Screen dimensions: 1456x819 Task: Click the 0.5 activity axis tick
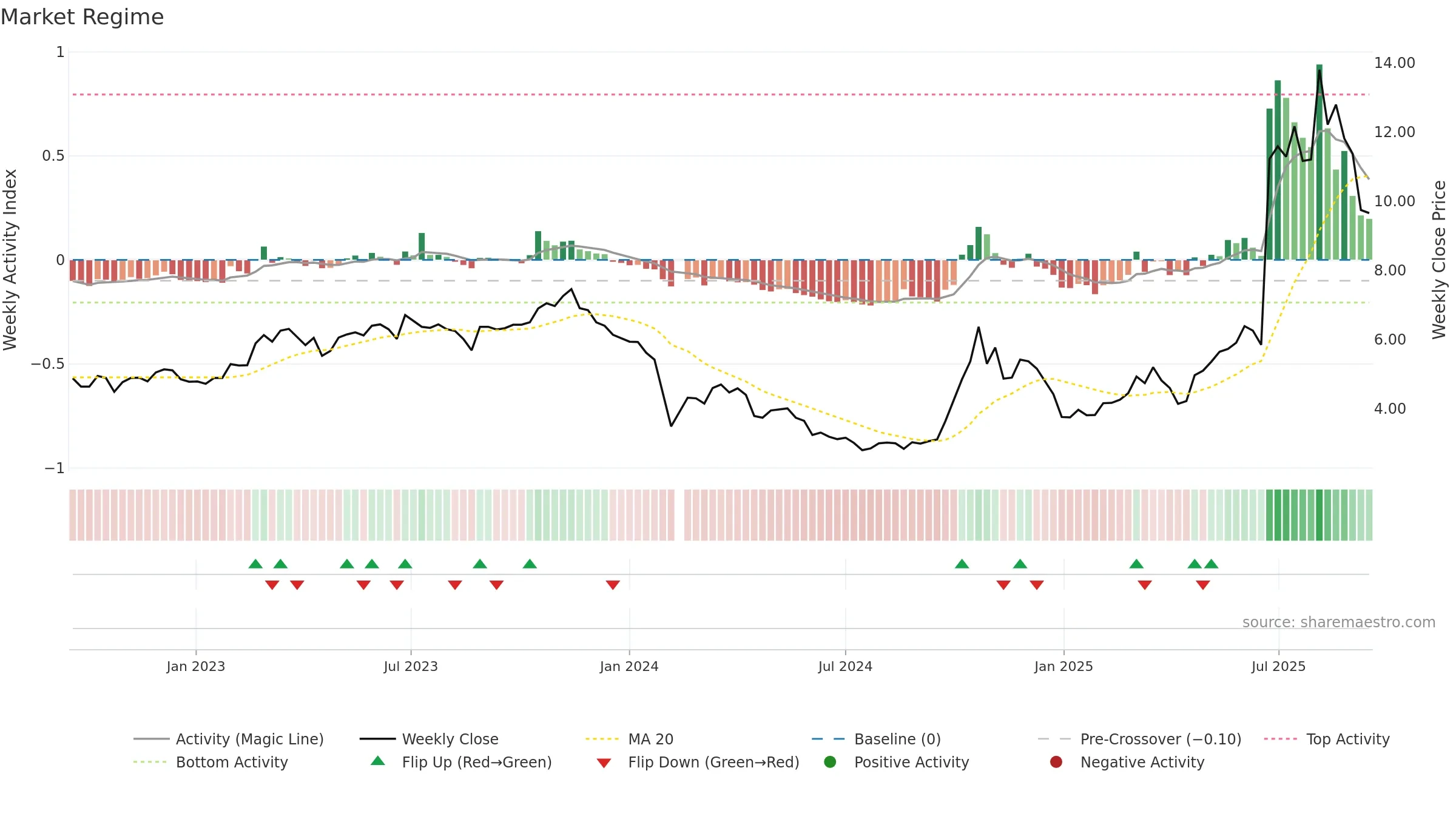coord(53,156)
